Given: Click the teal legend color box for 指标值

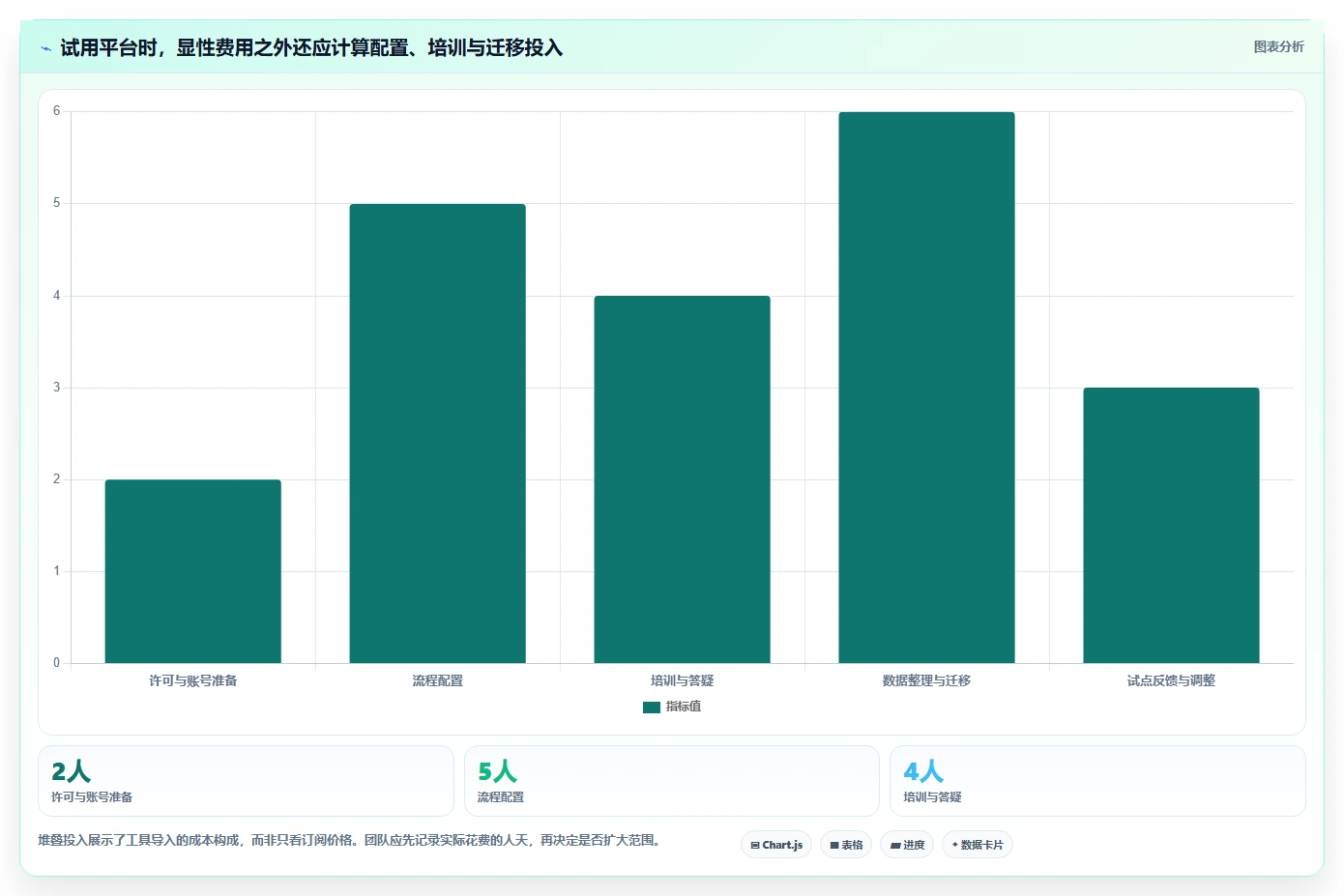Looking at the screenshot, I should coord(652,708).
